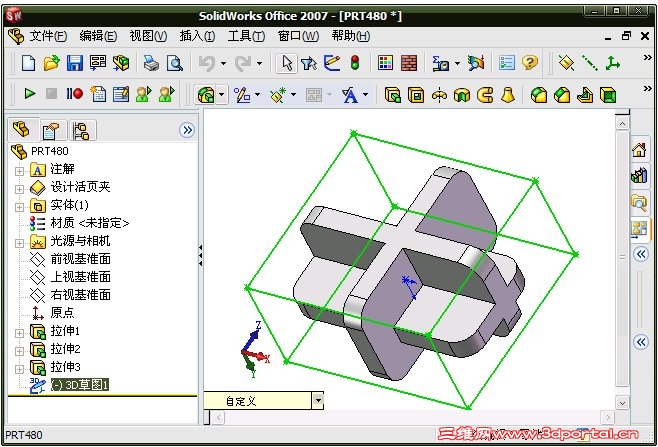Click the New document icon

point(29,63)
